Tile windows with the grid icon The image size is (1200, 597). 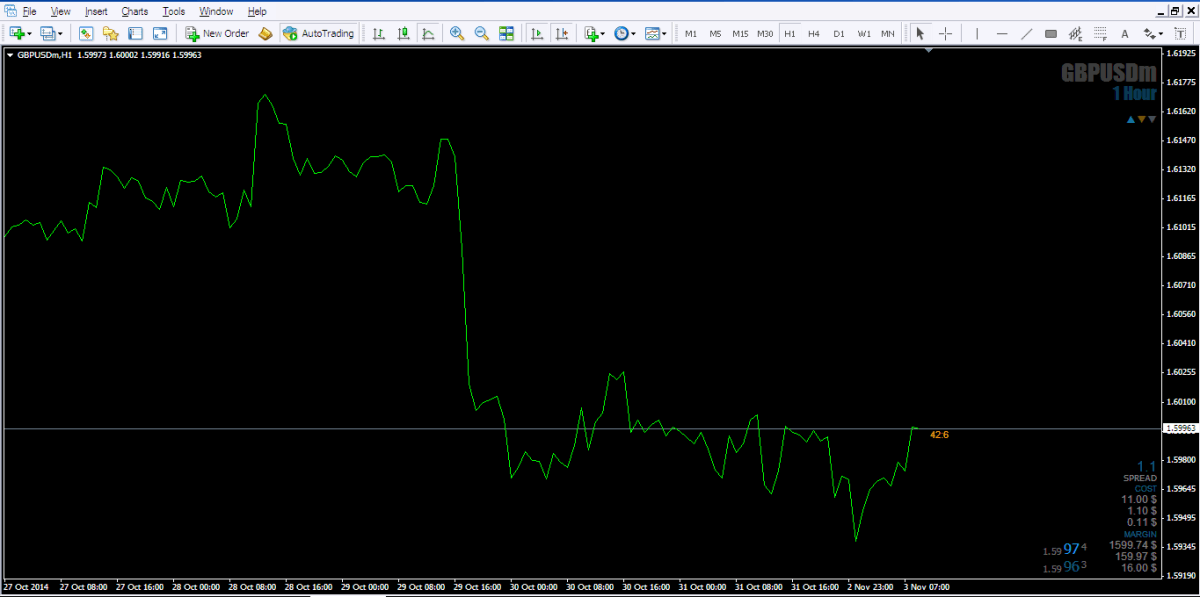(506, 33)
